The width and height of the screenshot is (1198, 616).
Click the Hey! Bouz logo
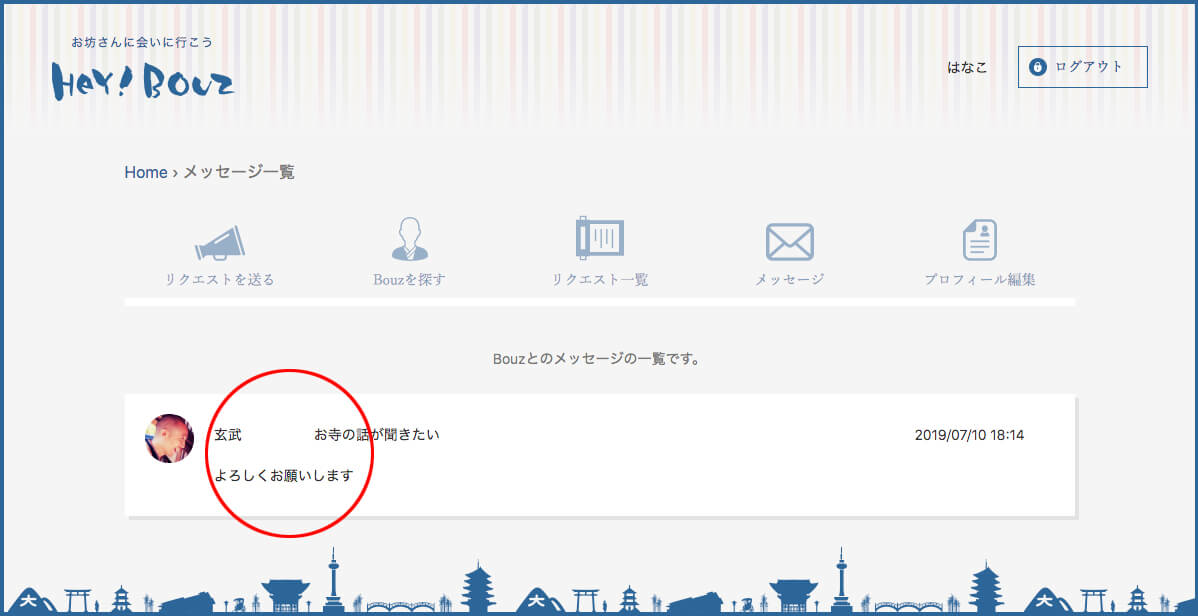pyautogui.click(x=143, y=80)
